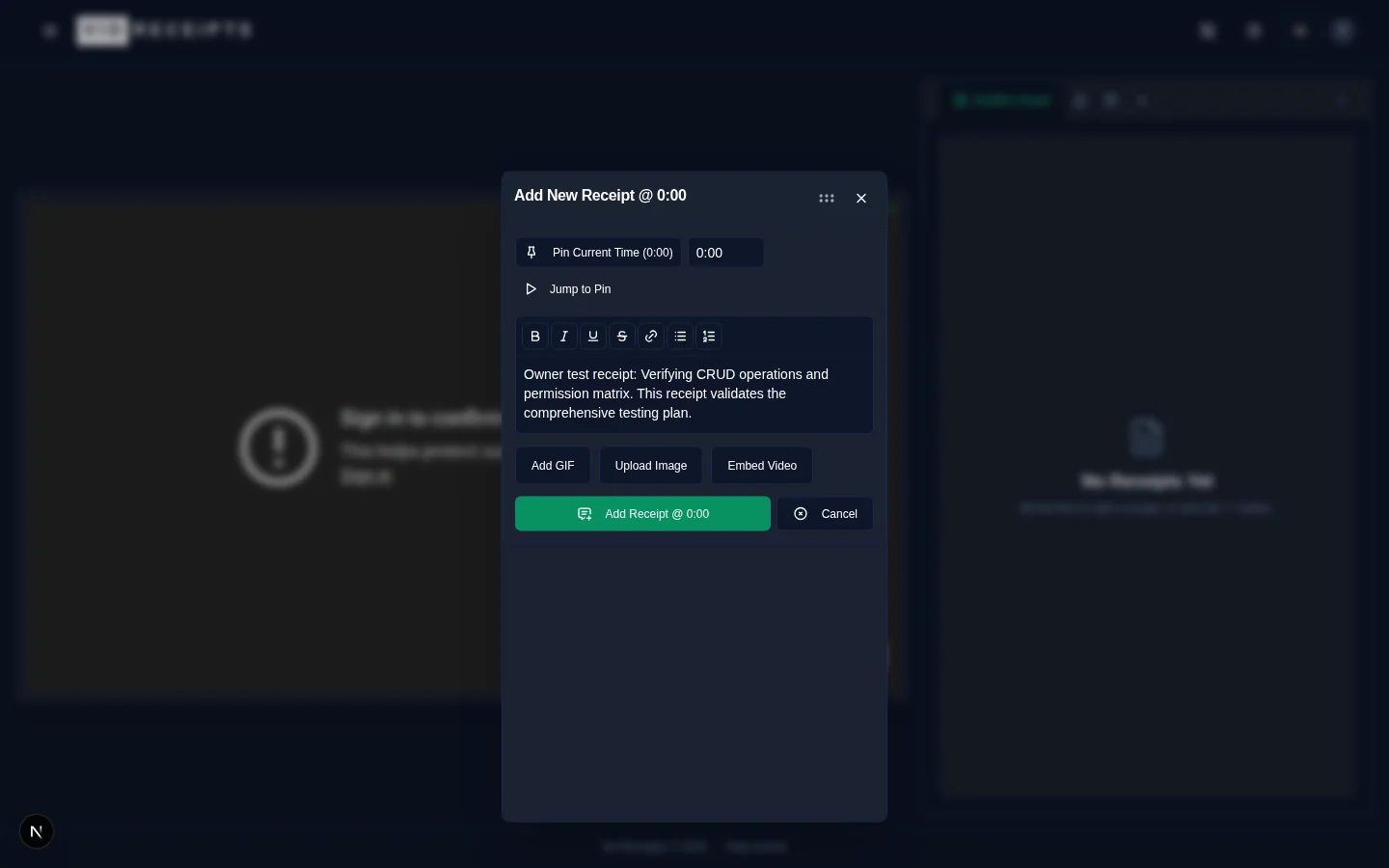Toggle bold formatting
Viewport: 1389px width, 868px height.
535,336
